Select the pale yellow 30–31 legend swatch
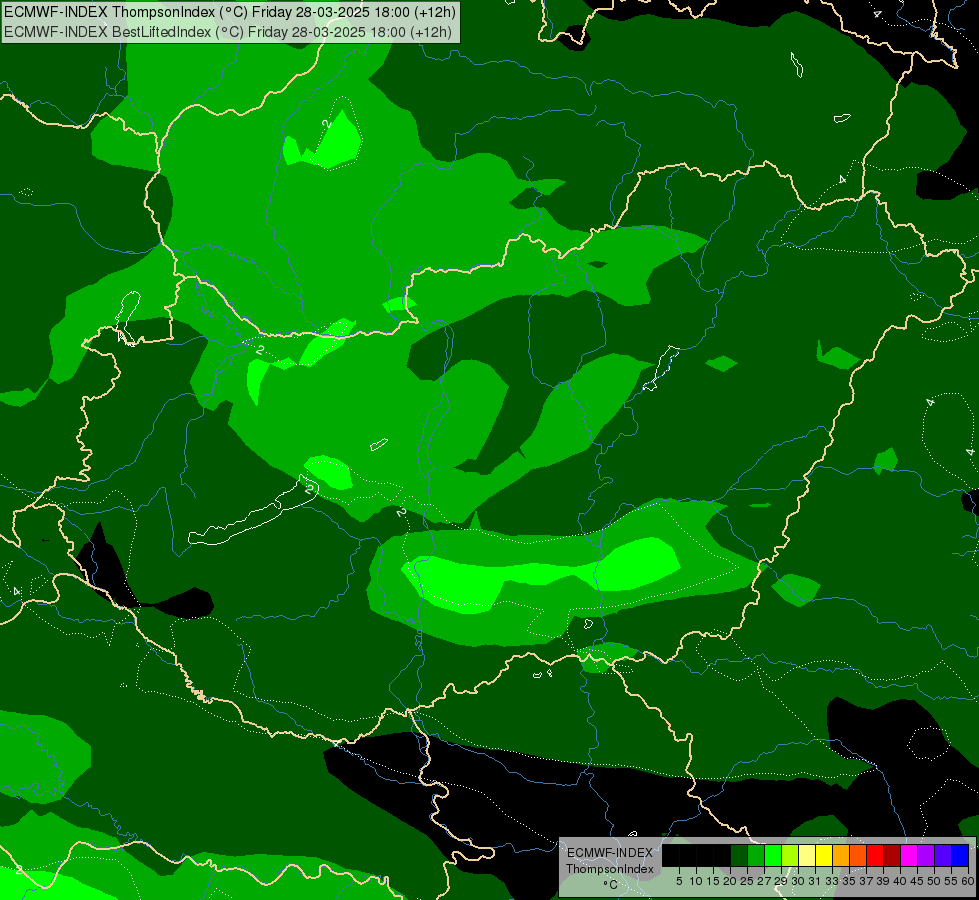The width and height of the screenshot is (979, 900). [807, 855]
